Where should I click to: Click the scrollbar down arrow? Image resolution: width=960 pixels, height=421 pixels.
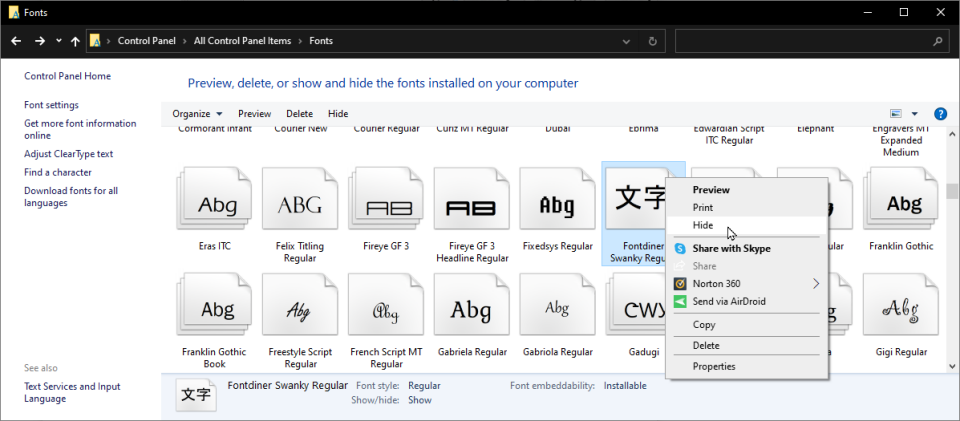click(x=951, y=366)
